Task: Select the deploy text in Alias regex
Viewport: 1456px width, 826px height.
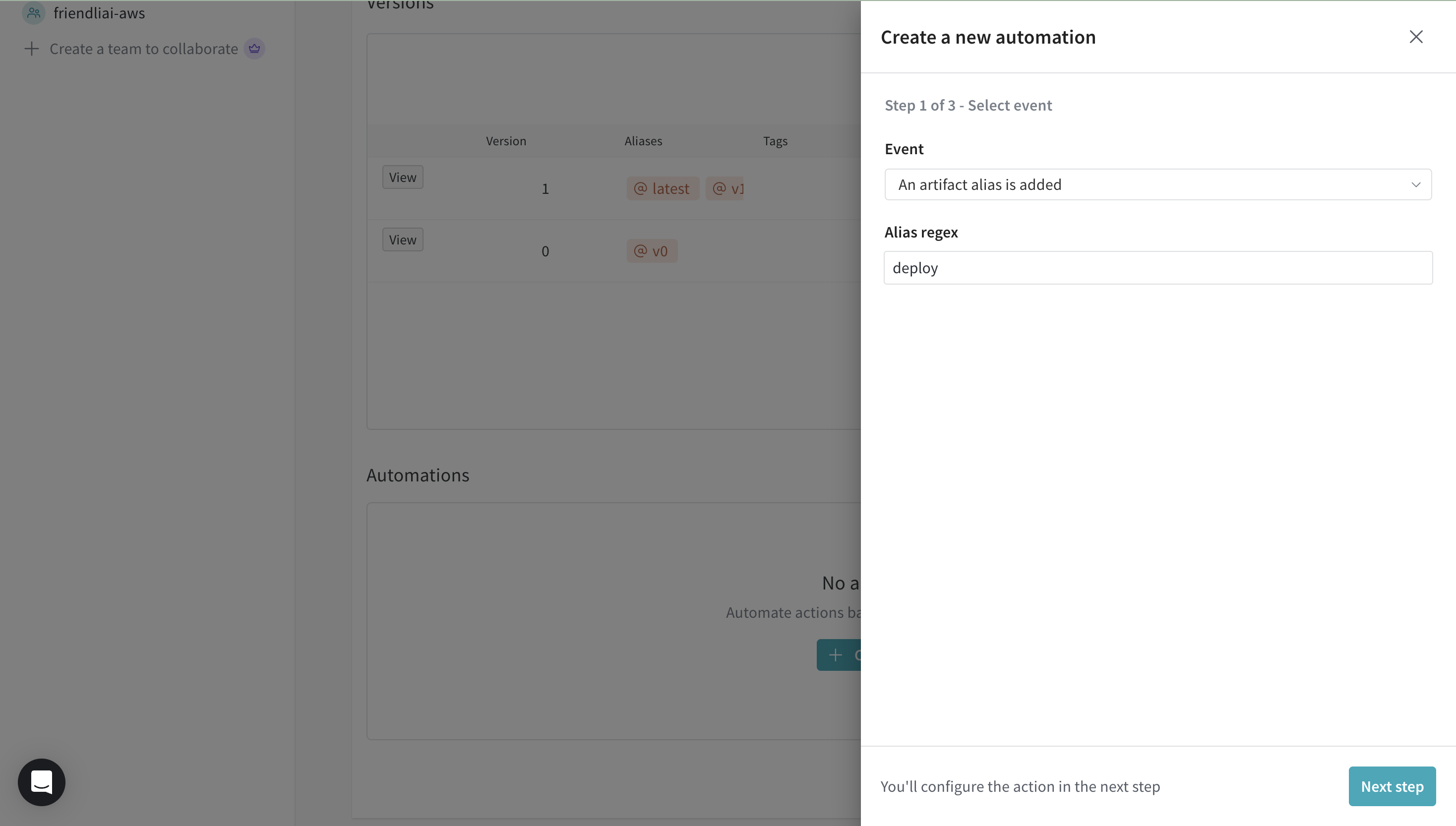Action: [915, 267]
